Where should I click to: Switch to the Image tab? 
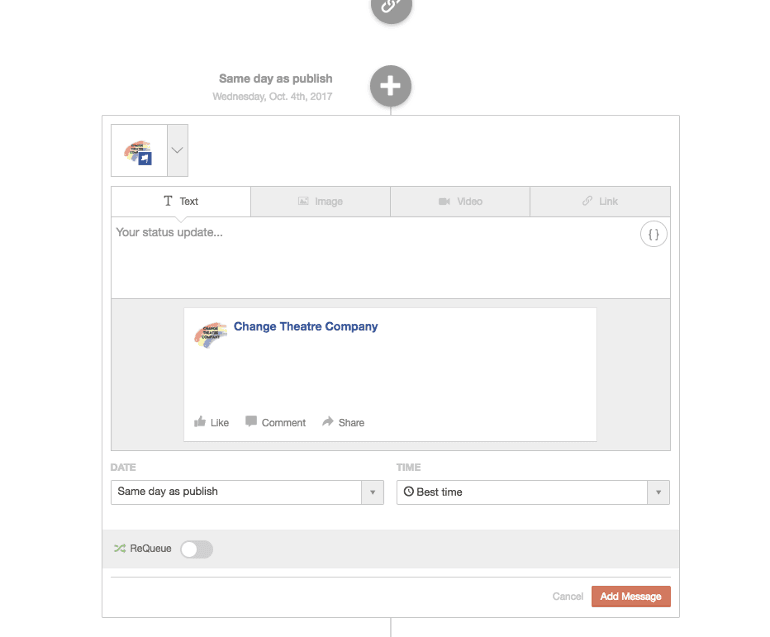[x=320, y=201]
